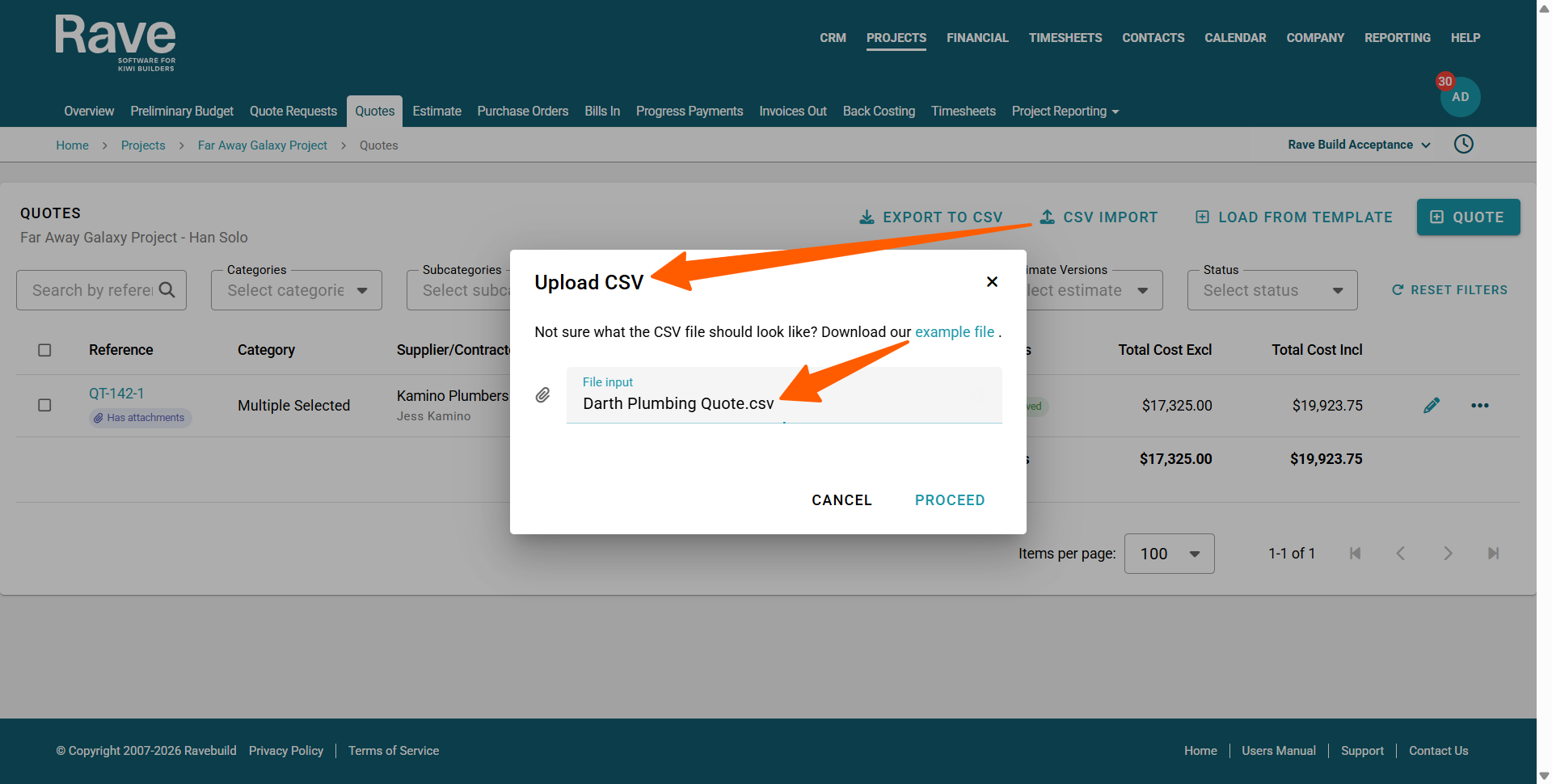This screenshot has height=784, width=1552.
Task: Open more actions for QT-142-1
Action: pos(1480,406)
